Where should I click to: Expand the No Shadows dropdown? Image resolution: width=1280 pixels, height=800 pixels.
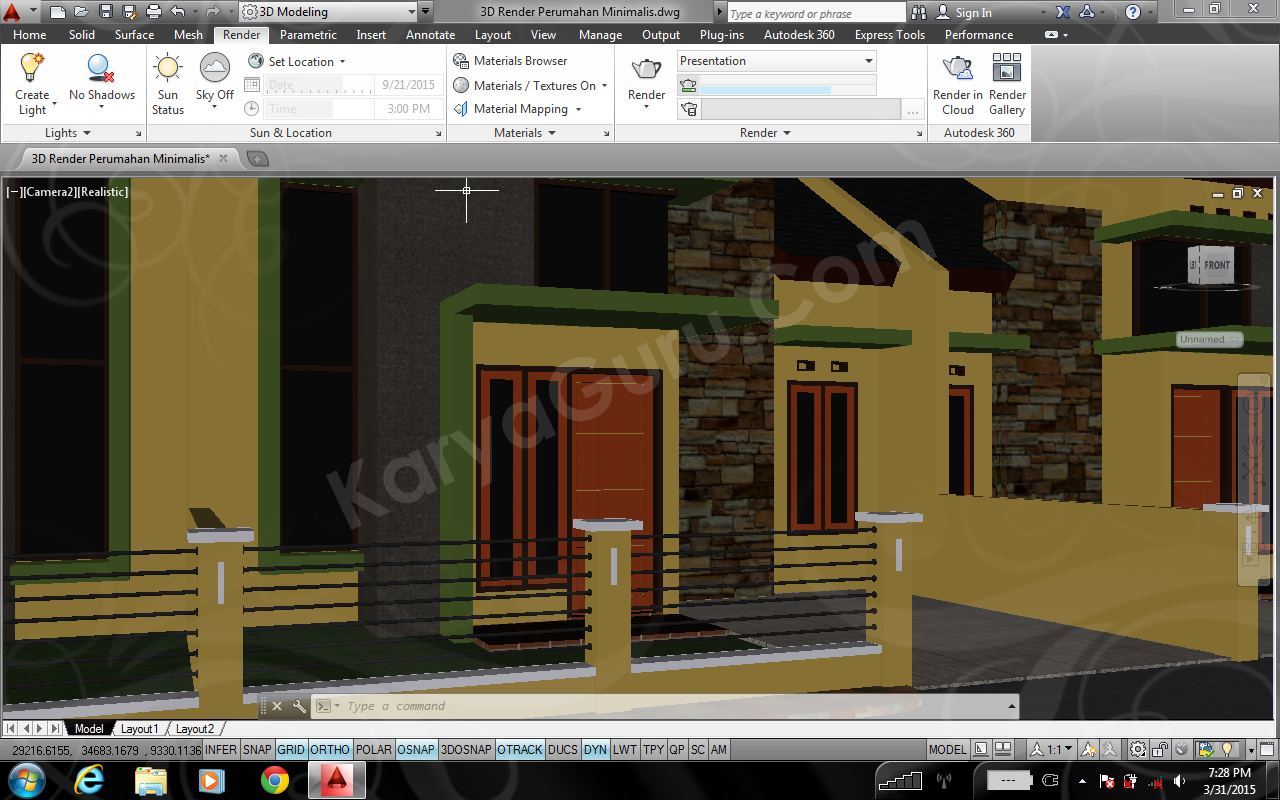[x=101, y=107]
